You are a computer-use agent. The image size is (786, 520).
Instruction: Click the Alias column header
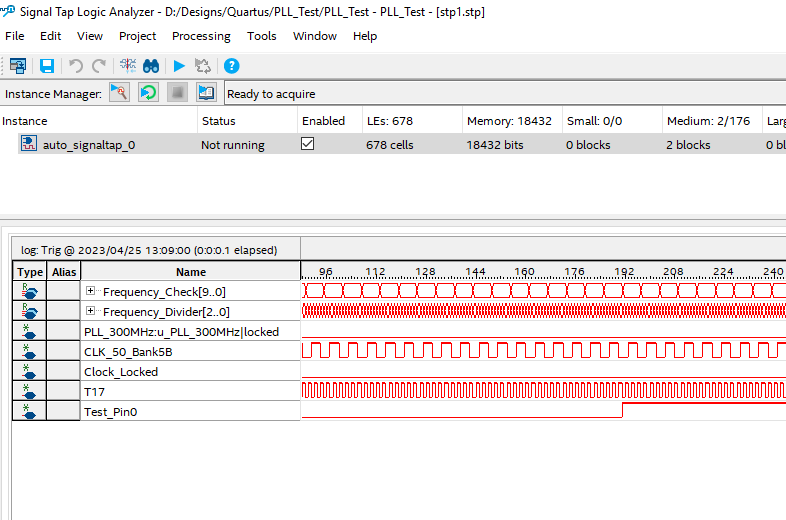pos(64,271)
